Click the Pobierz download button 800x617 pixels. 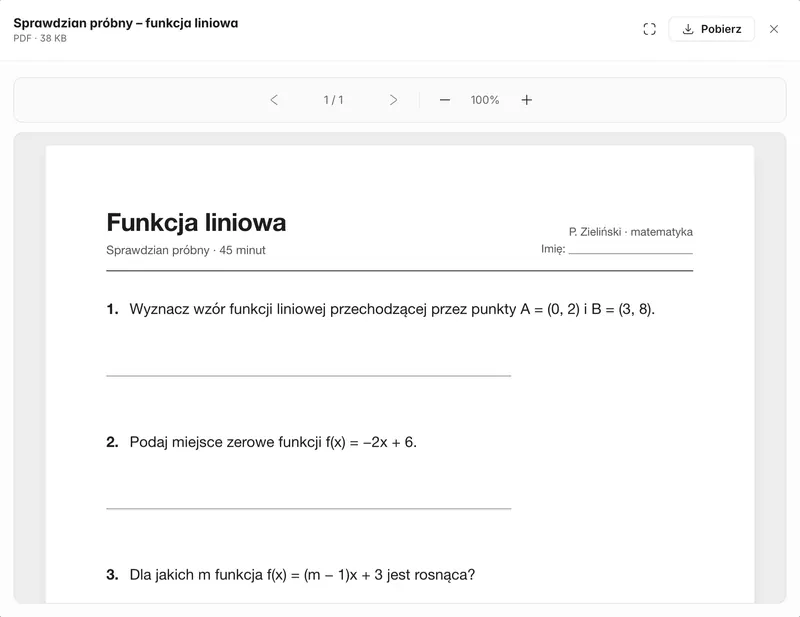[x=711, y=29]
